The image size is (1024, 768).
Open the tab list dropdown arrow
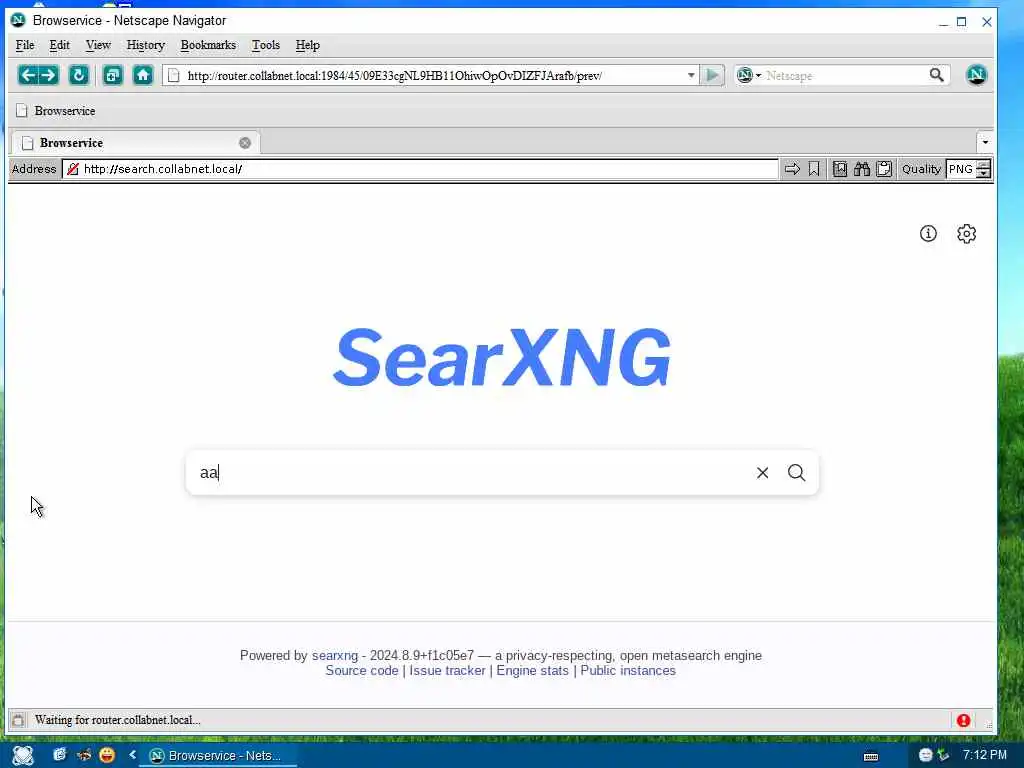[x=985, y=142]
